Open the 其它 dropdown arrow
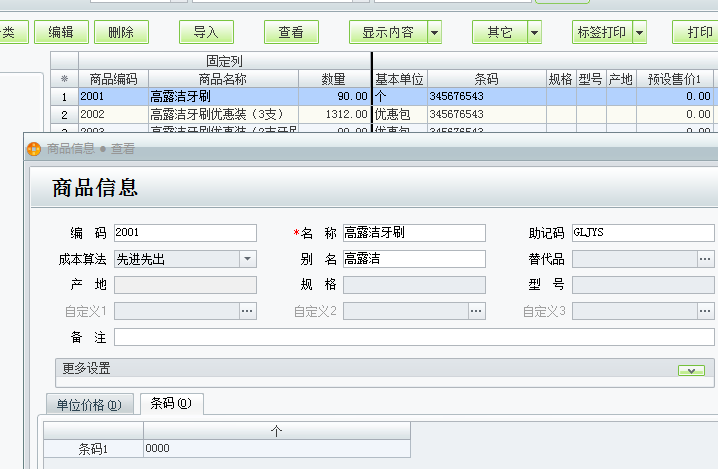Screen dimensions: 718x469 [x=534, y=33]
